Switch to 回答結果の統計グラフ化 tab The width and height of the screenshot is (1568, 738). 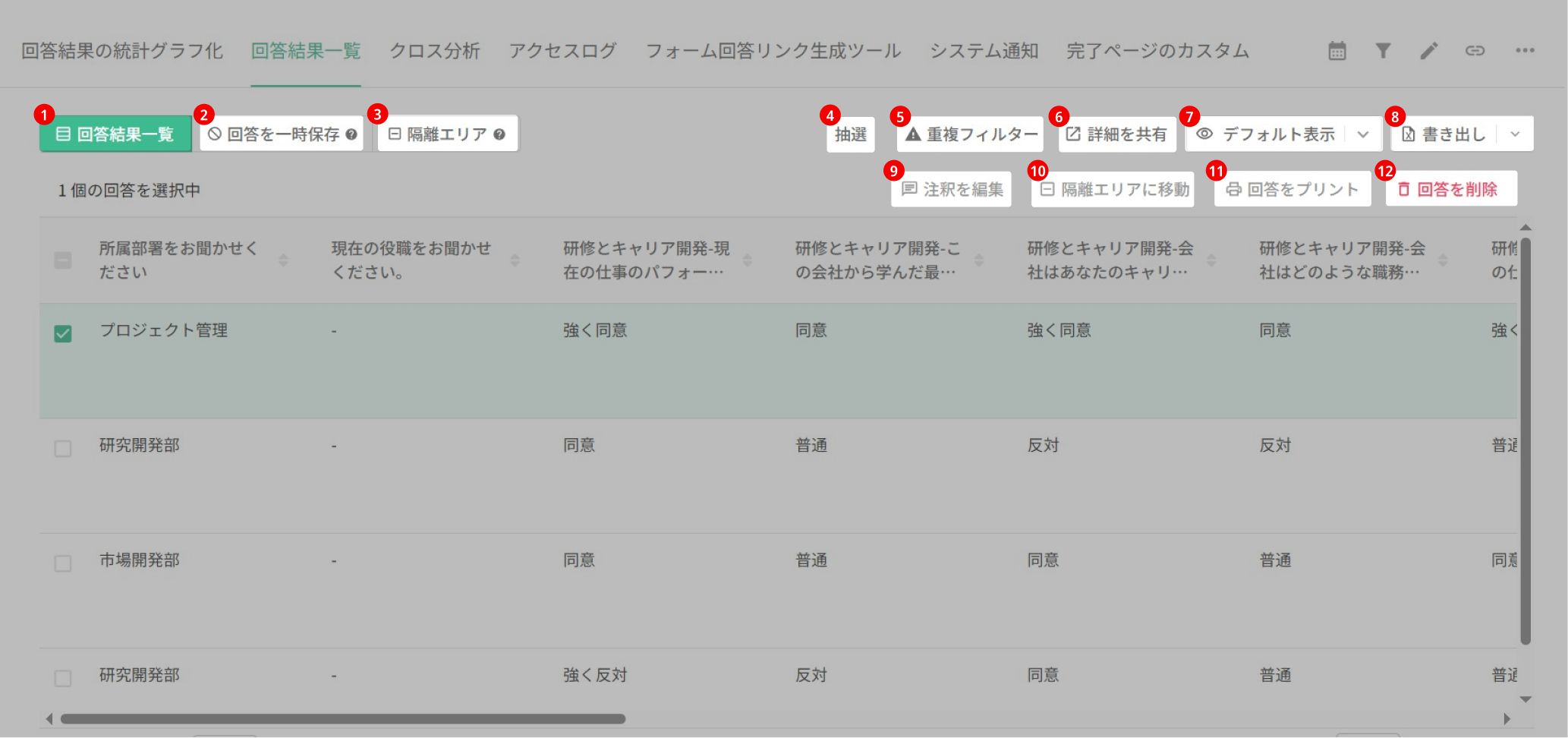point(122,51)
